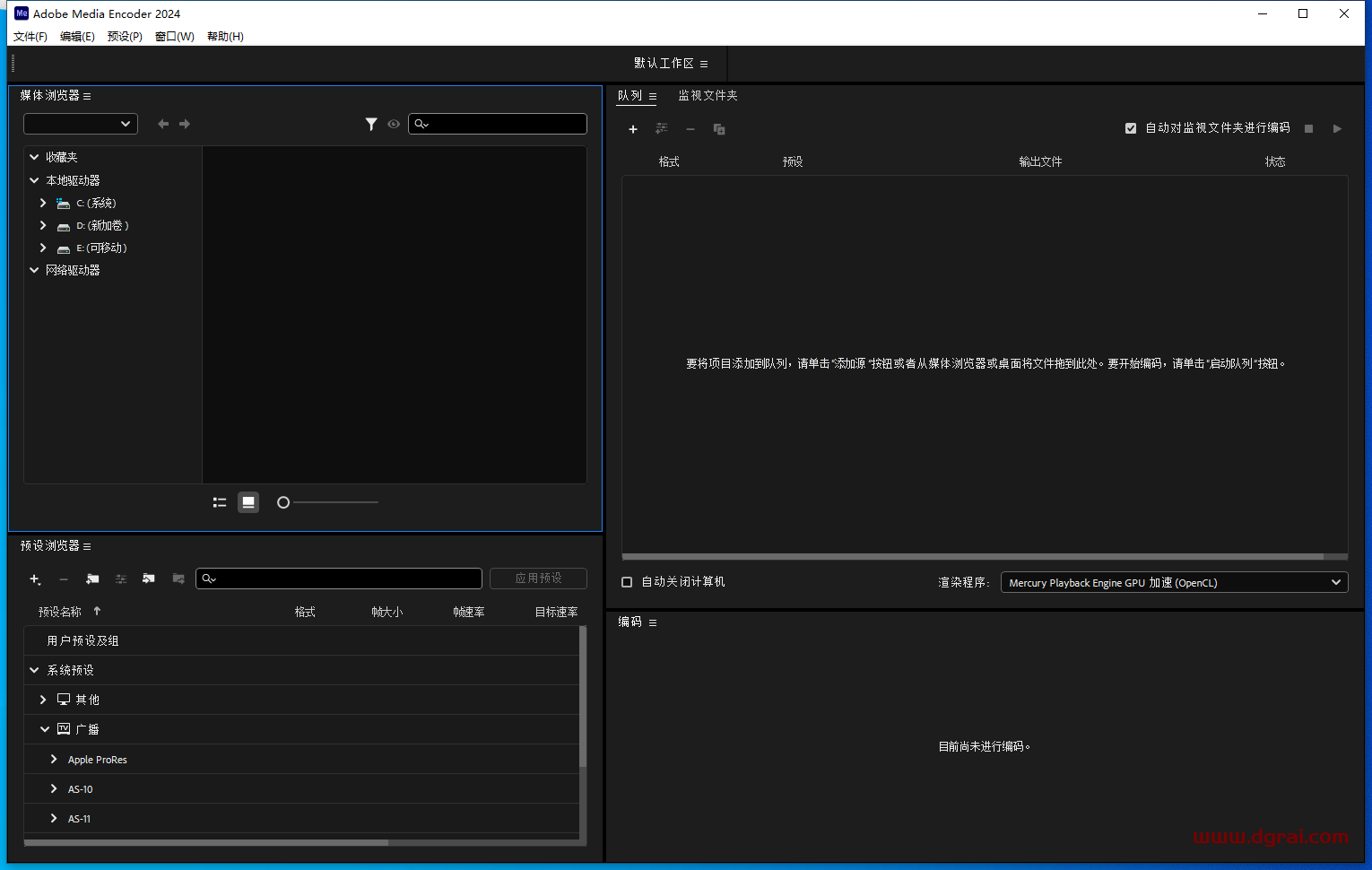Switch media browser to thumbnail view
The height and width of the screenshot is (870, 1372).
click(x=248, y=502)
